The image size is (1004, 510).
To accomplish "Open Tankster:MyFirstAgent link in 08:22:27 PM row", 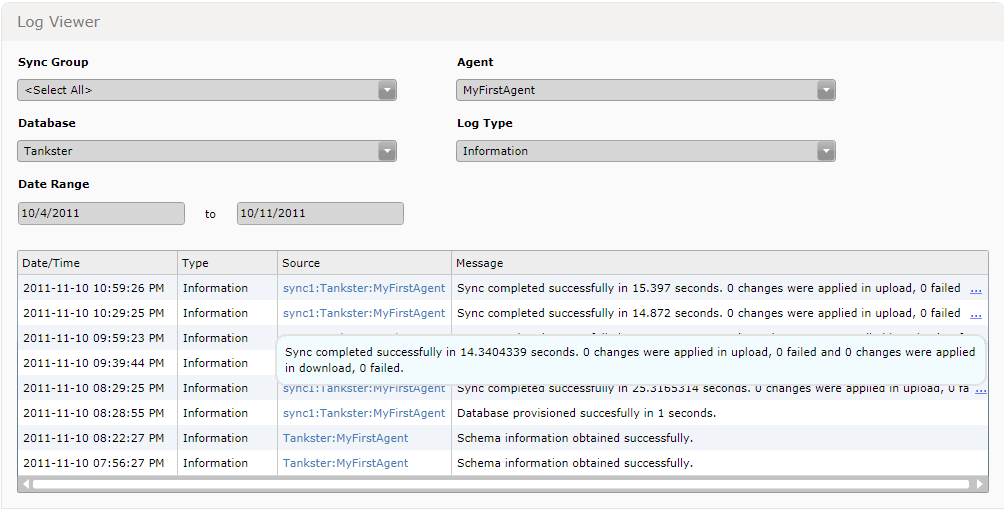I will (x=345, y=438).
